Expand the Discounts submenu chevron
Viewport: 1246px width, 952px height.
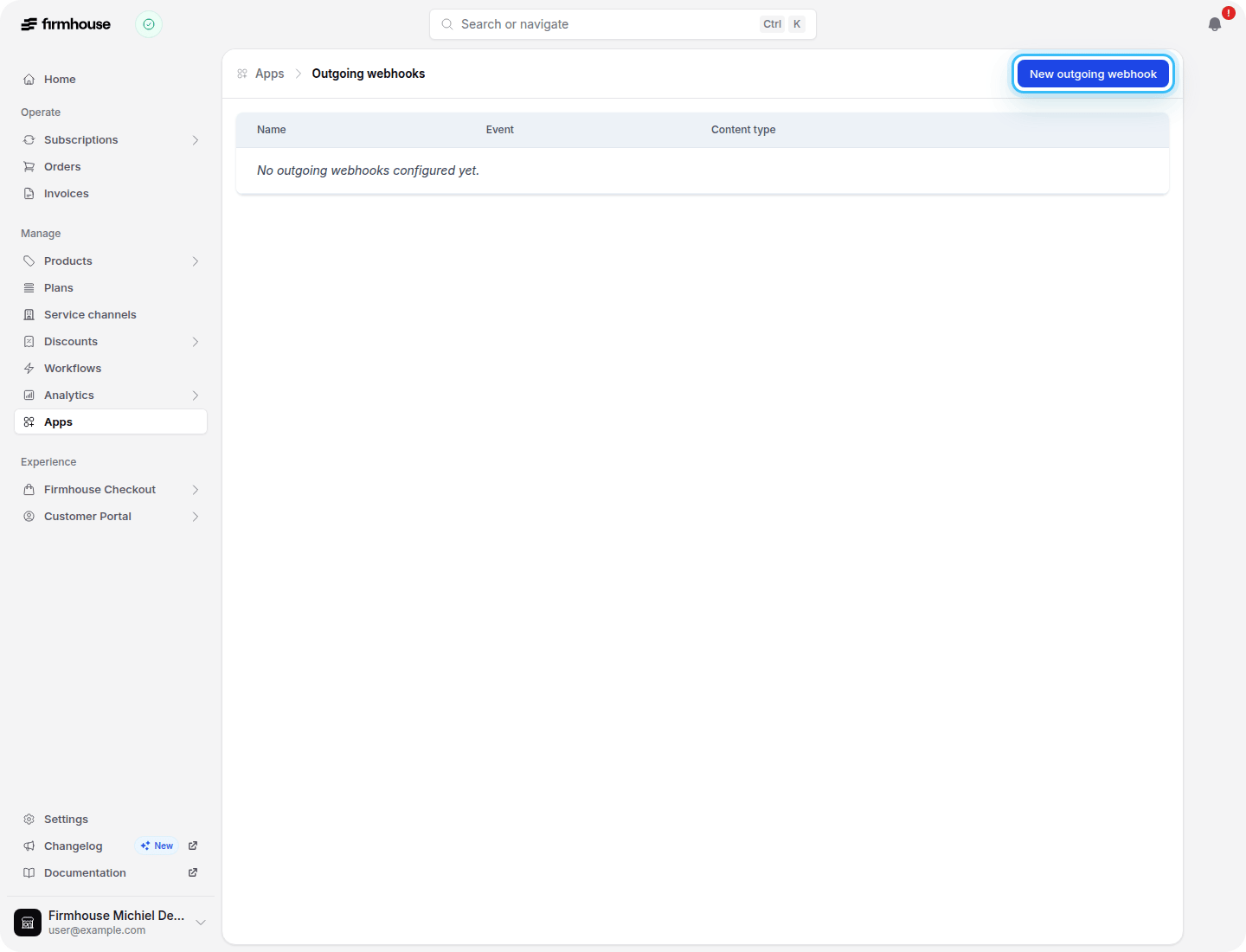pos(196,341)
